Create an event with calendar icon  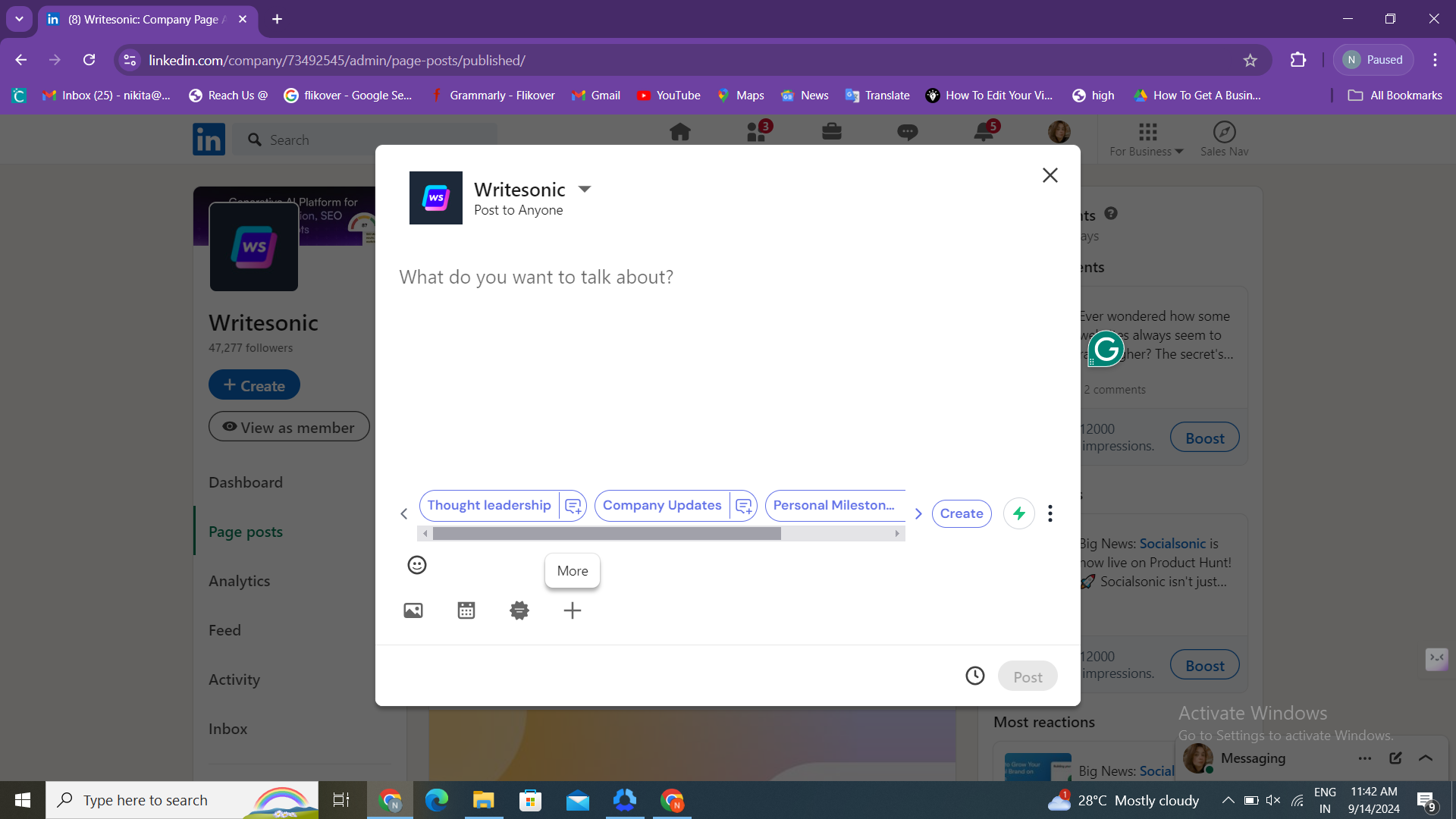[466, 610]
